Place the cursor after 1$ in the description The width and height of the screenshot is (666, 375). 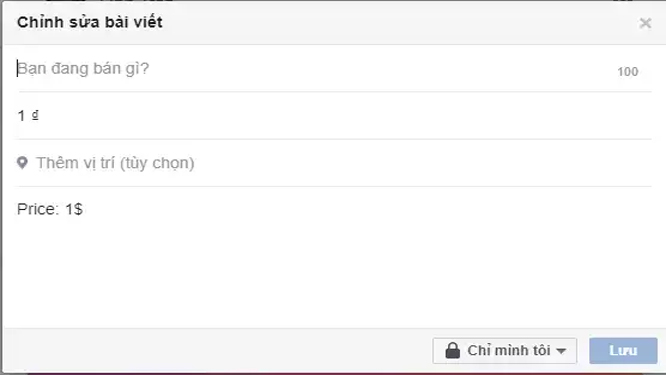pos(84,209)
